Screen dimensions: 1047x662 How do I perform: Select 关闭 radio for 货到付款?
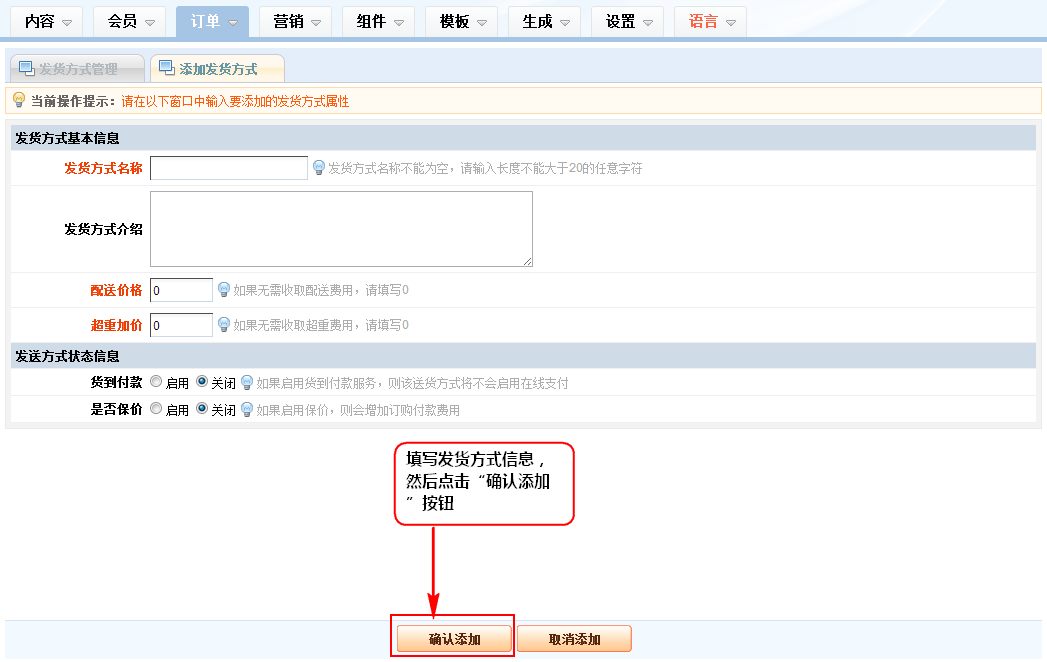click(x=202, y=382)
